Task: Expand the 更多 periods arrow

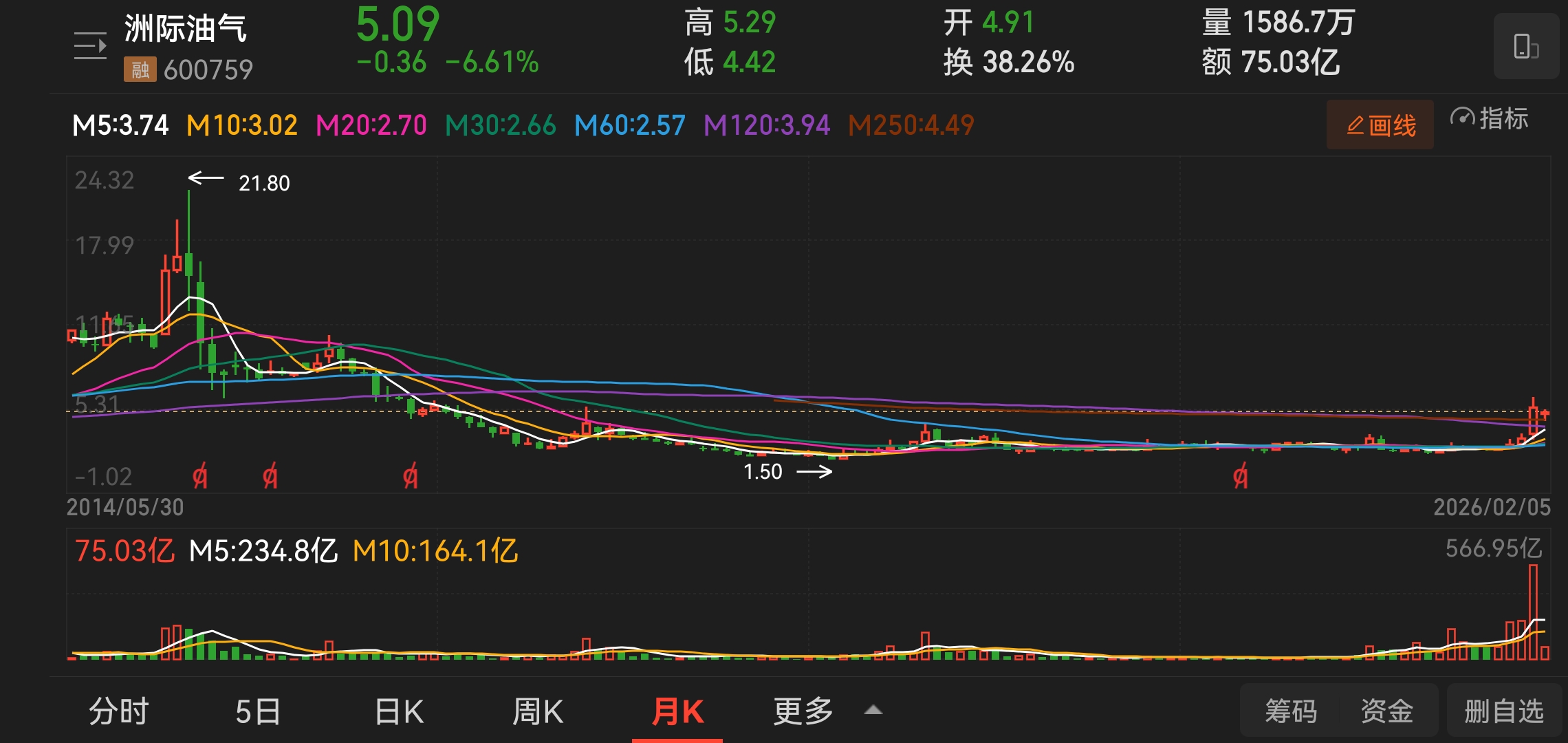Action: [x=873, y=710]
